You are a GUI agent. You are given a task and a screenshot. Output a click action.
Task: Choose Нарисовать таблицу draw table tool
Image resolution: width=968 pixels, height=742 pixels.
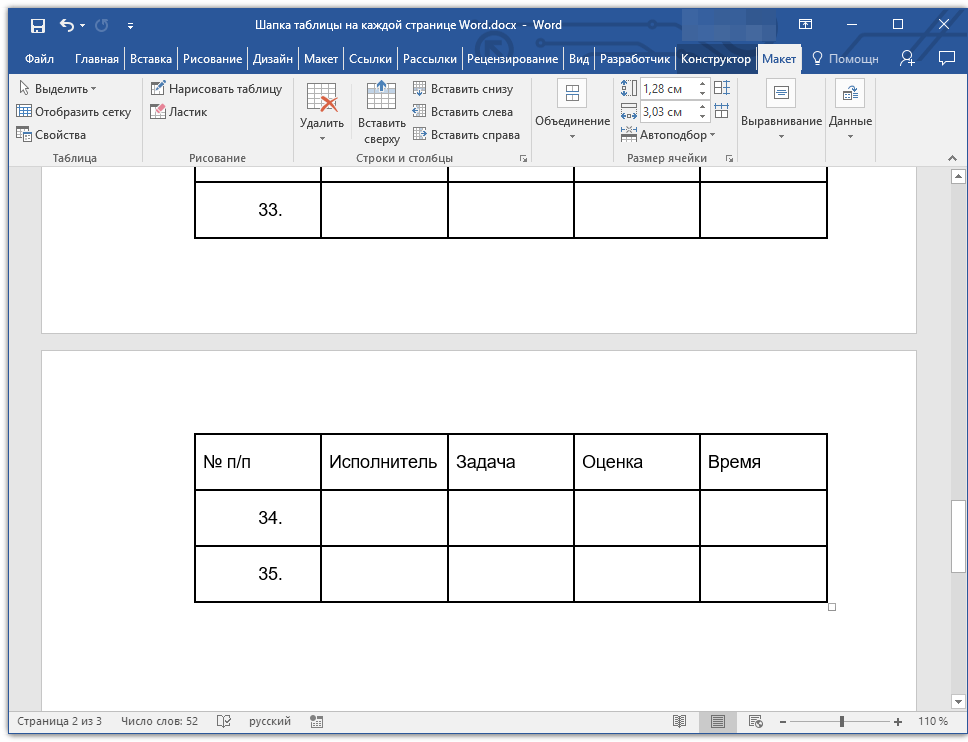[x=216, y=88]
